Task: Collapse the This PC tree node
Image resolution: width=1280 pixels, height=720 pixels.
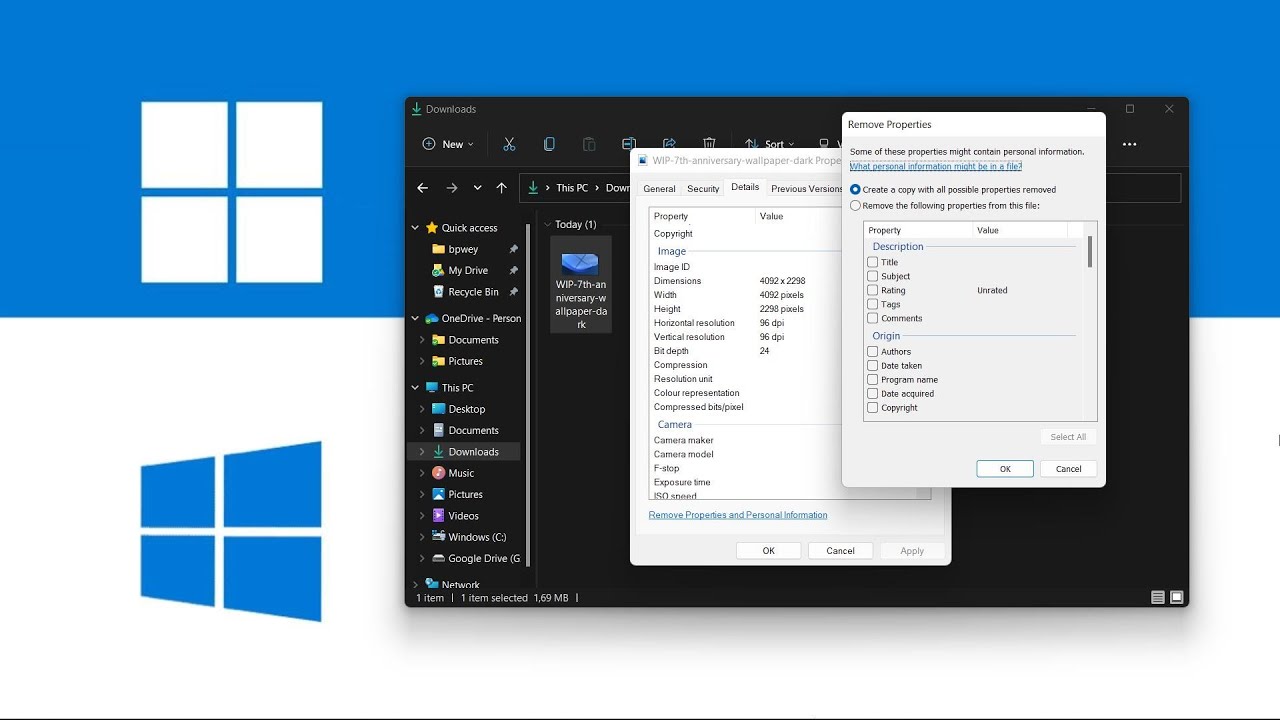Action: [x=415, y=388]
